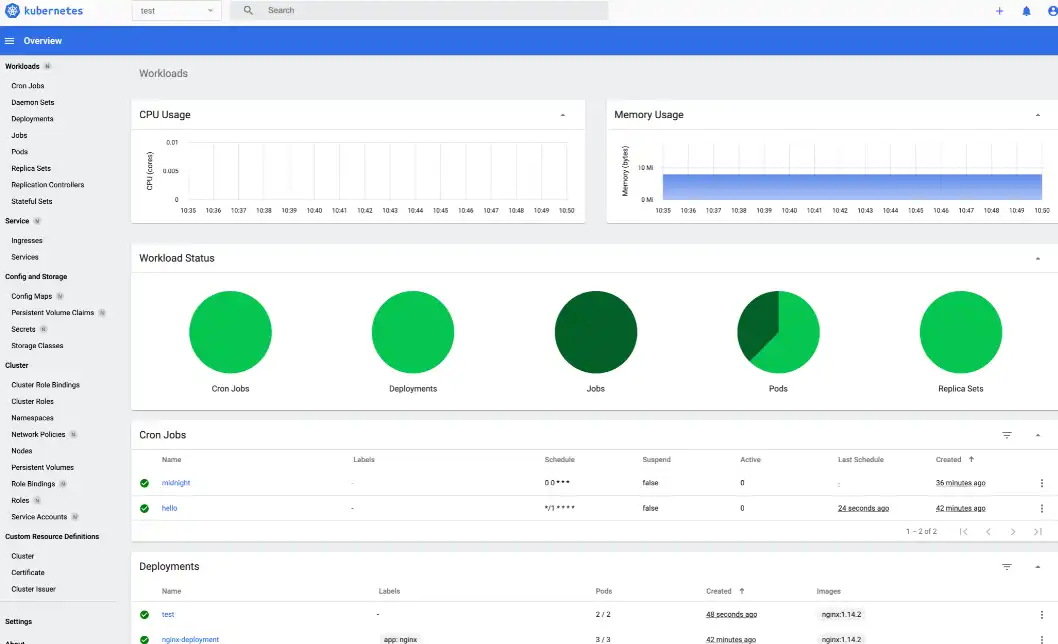Viewport: 1058px width, 644px height.
Task: Open the create resource plus icon
Action: [x=1000, y=11]
